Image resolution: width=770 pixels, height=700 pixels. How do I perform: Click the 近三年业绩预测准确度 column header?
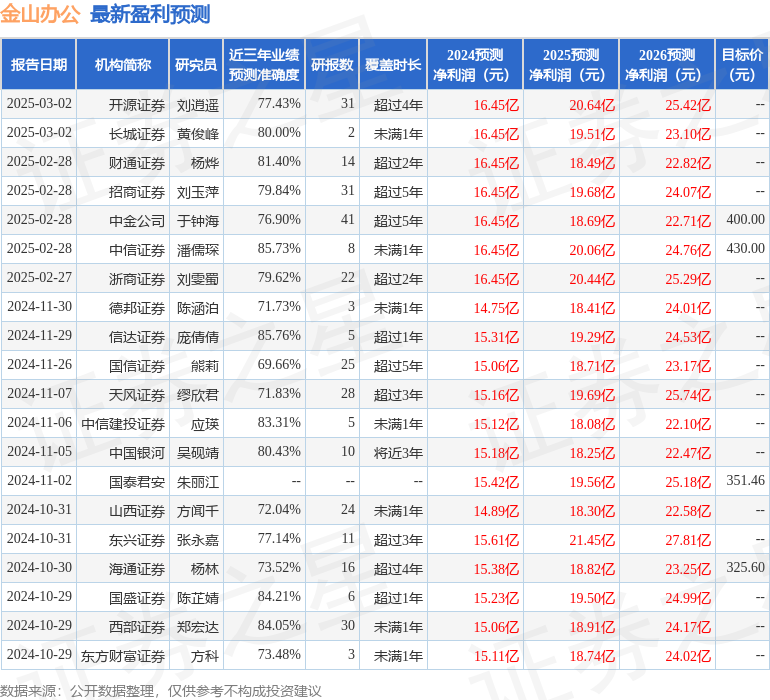point(264,64)
